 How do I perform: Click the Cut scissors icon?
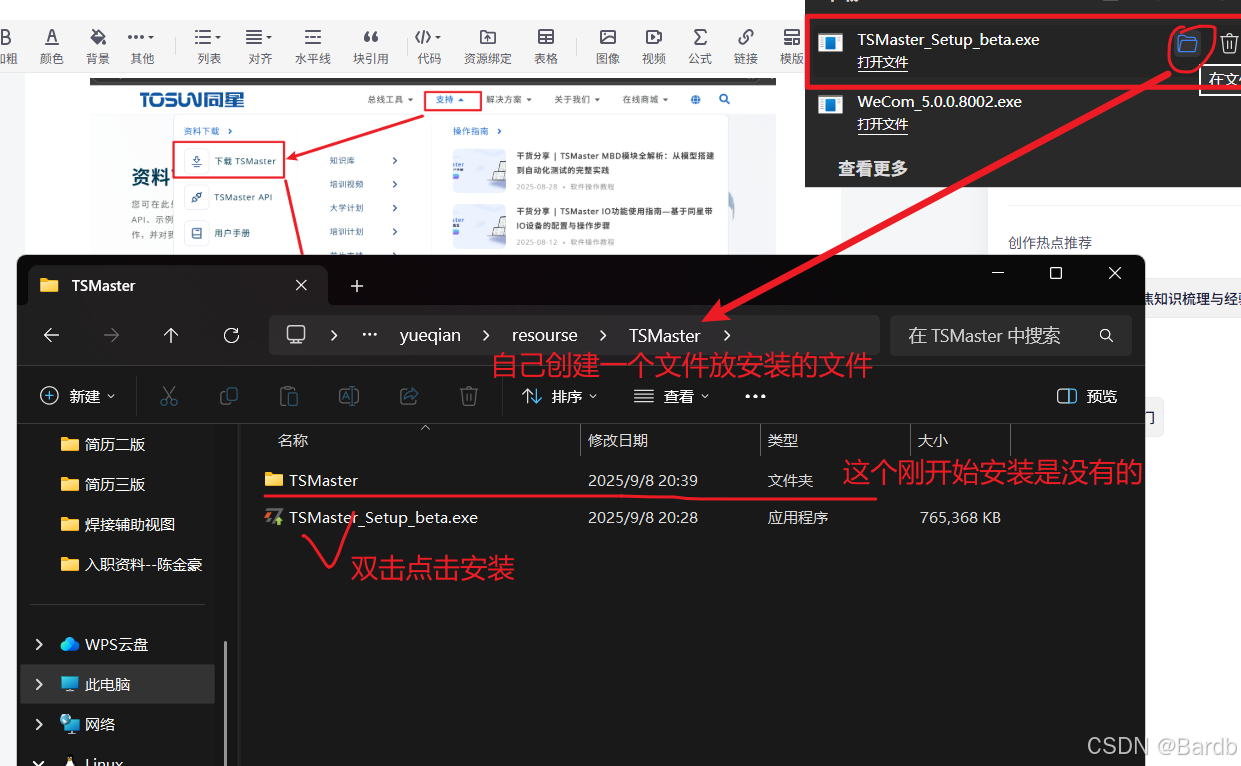(x=168, y=396)
